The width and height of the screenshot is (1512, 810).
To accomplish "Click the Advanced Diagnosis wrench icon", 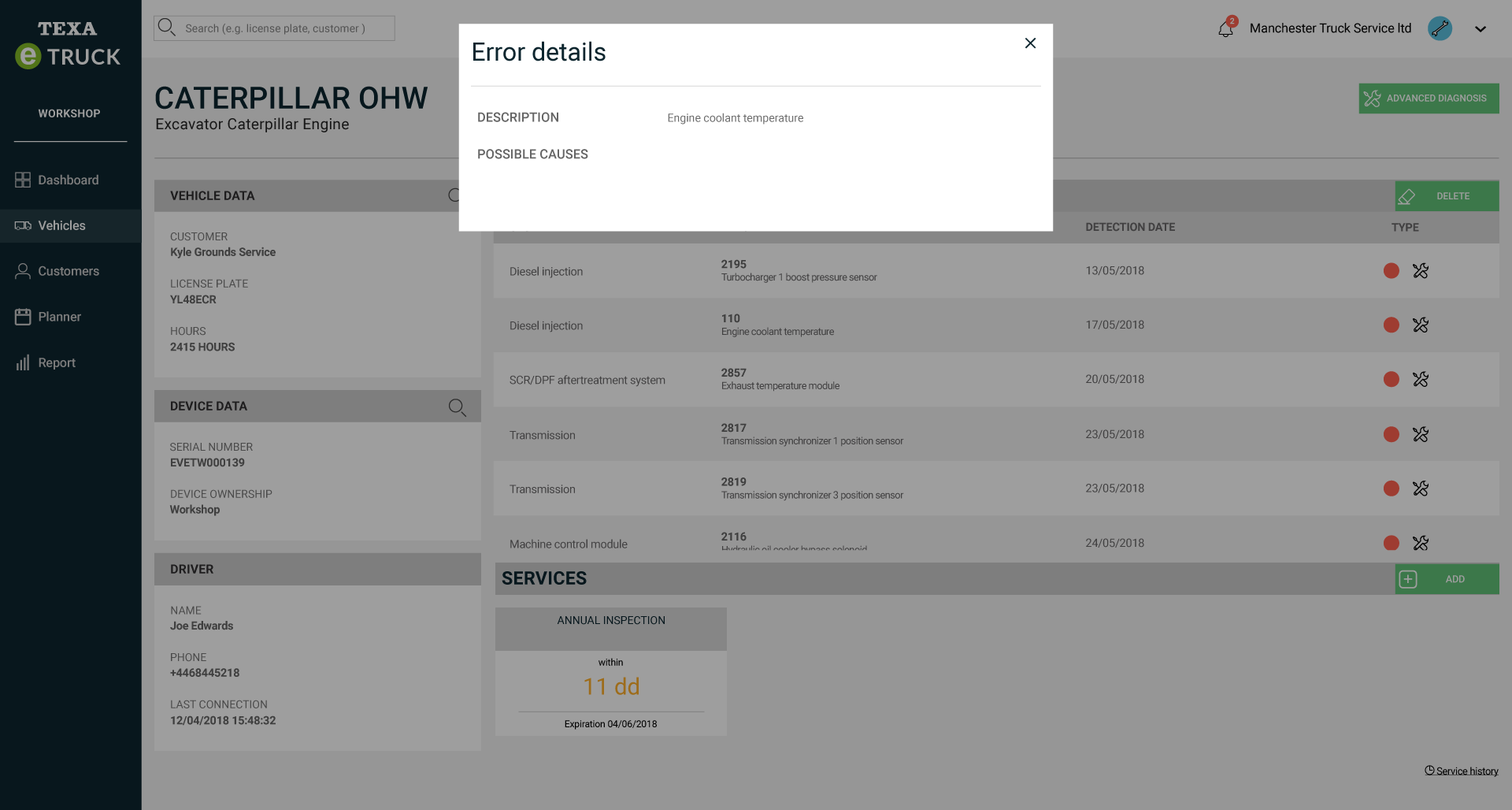I will click(x=1372, y=98).
